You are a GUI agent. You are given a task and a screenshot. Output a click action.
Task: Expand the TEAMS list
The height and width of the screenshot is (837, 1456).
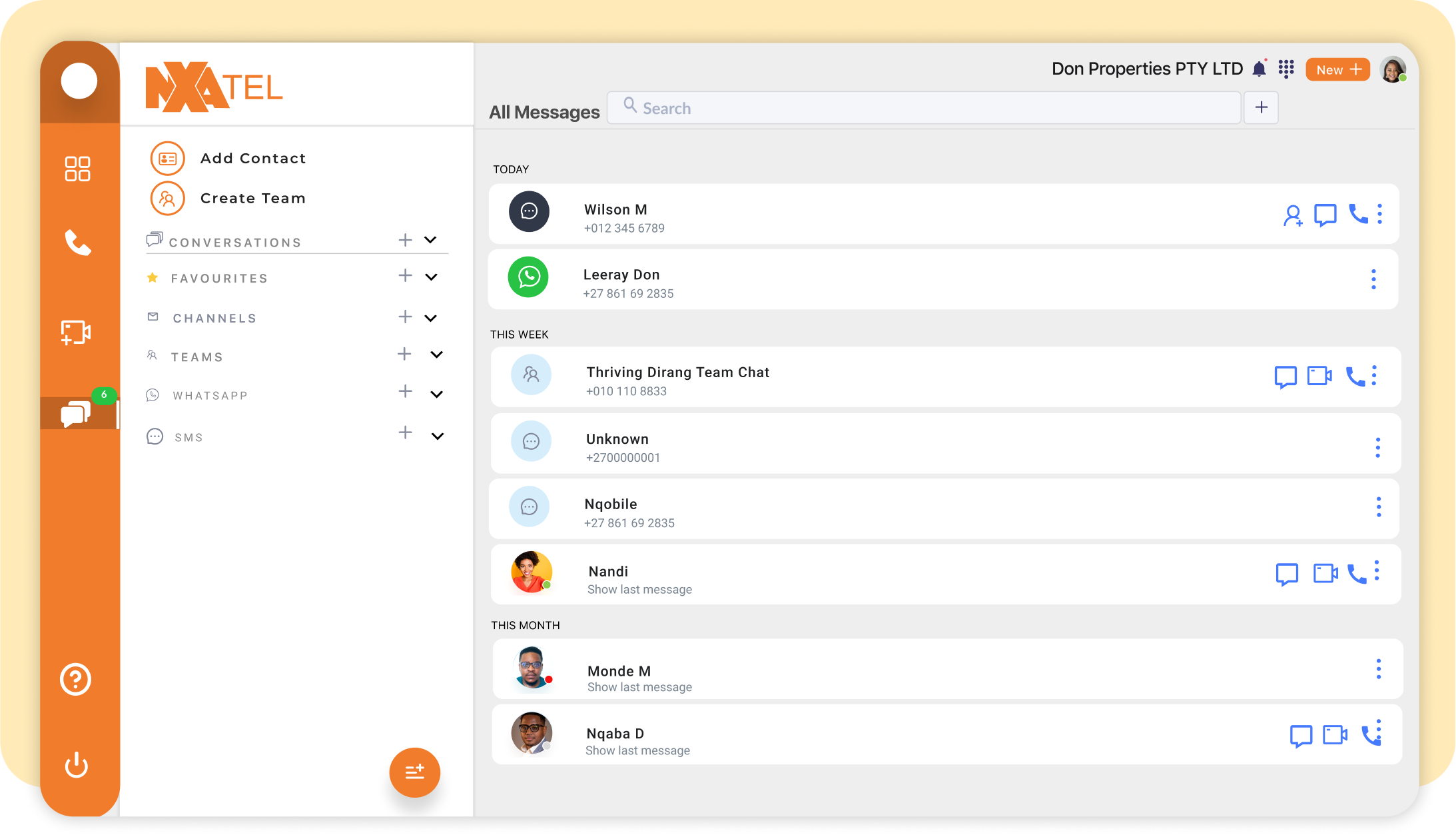(436, 354)
